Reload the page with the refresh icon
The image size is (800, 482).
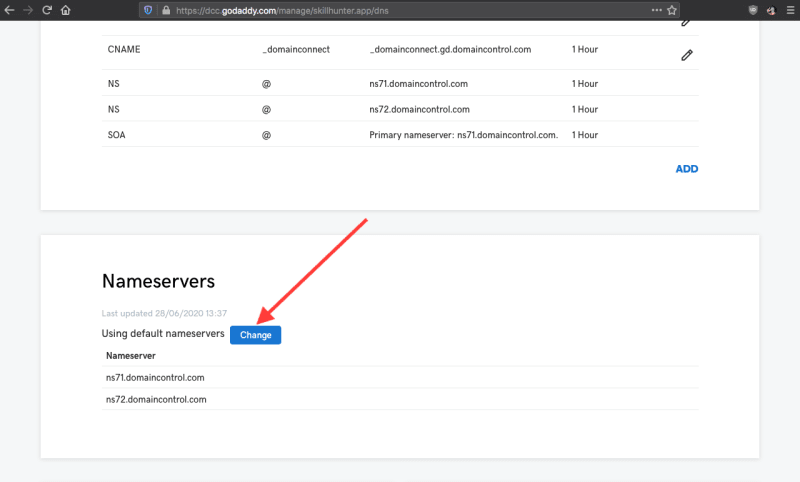point(47,10)
